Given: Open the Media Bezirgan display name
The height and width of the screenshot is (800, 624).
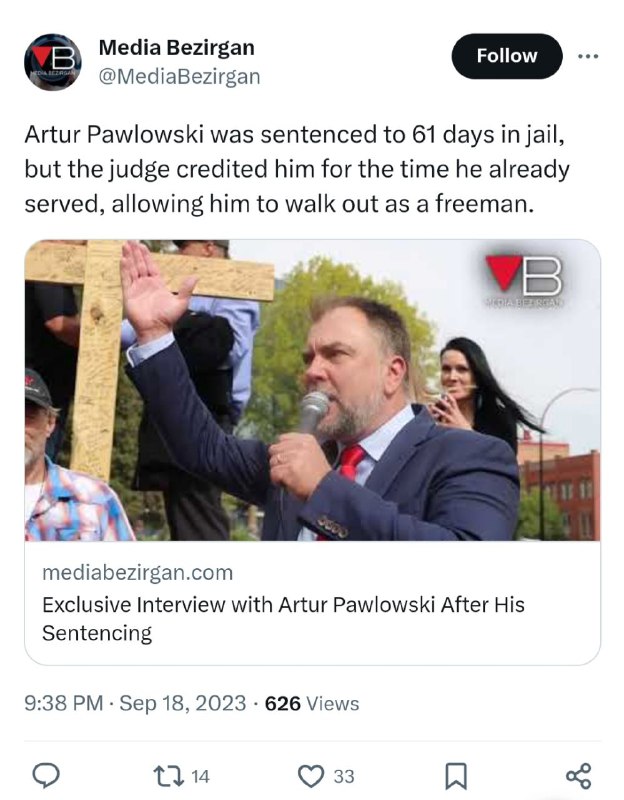Looking at the screenshot, I should click(177, 47).
